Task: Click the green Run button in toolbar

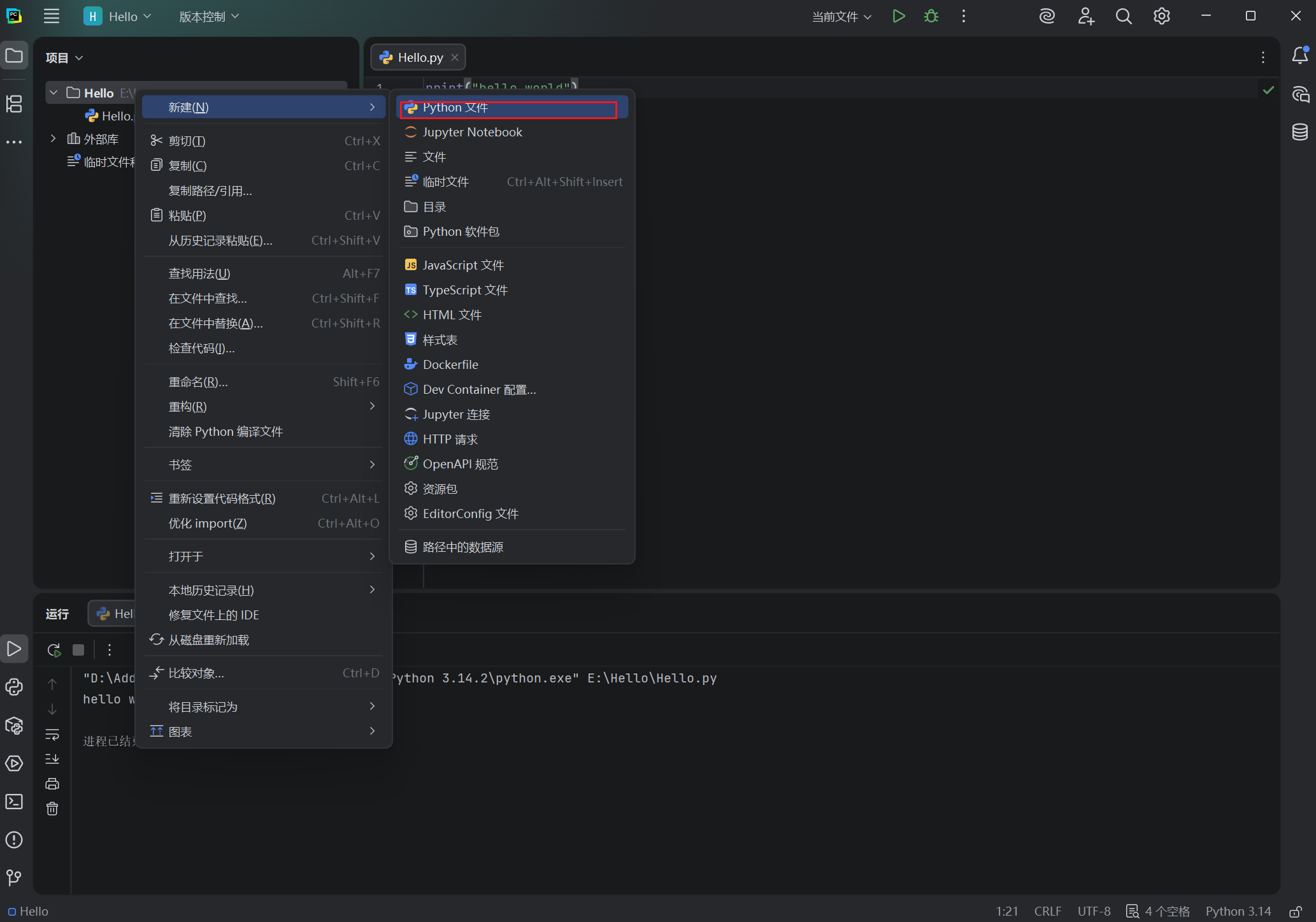Action: click(898, 17)
